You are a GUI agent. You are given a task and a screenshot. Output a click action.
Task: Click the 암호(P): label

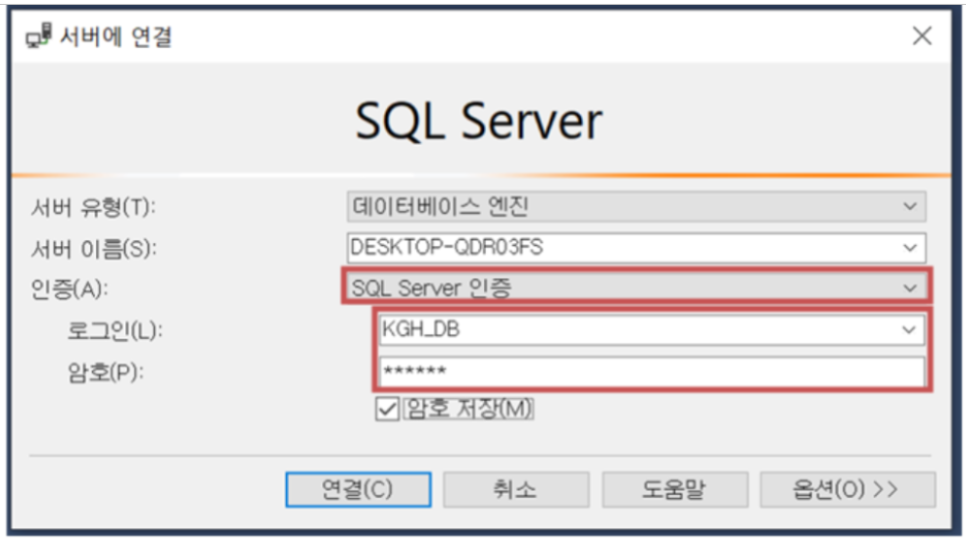click(105, 372)
